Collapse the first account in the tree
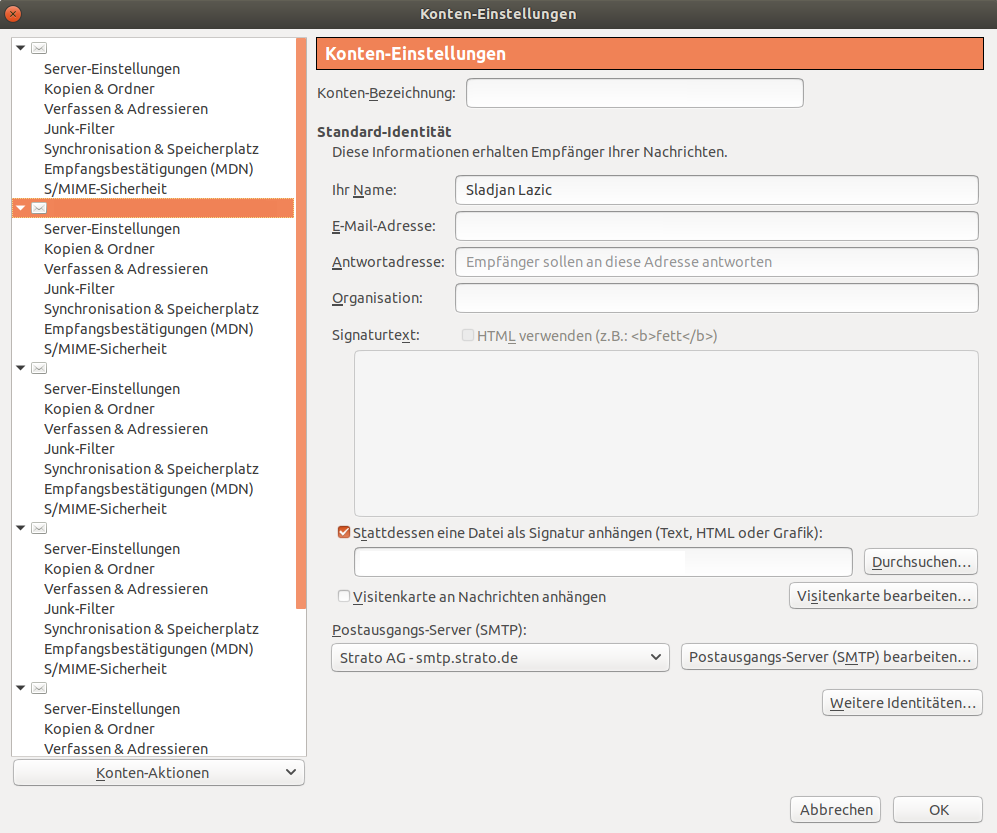 (20, 48)
